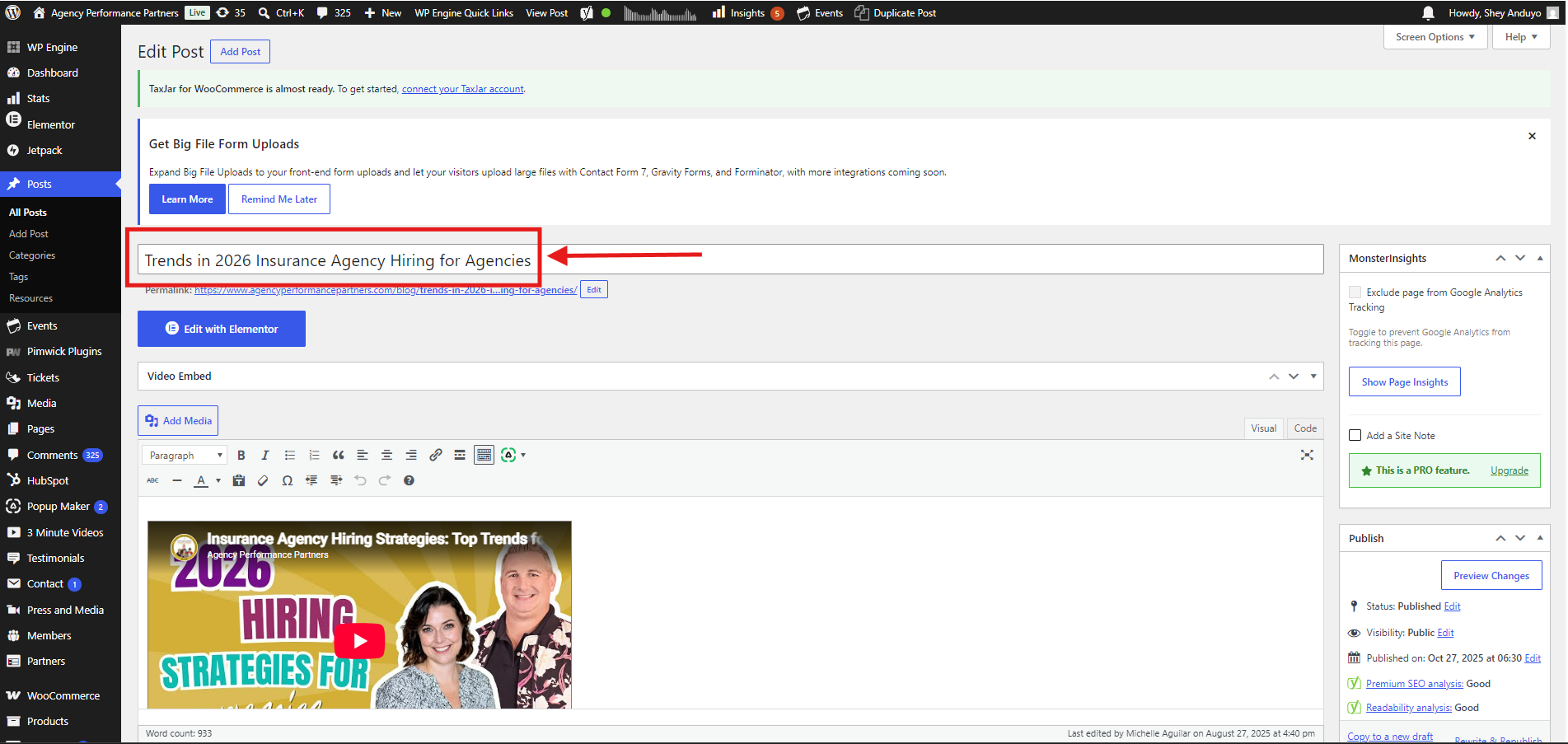Click the Paste as text icon
The image size is (1568, 744).
(x=239, y=480)
